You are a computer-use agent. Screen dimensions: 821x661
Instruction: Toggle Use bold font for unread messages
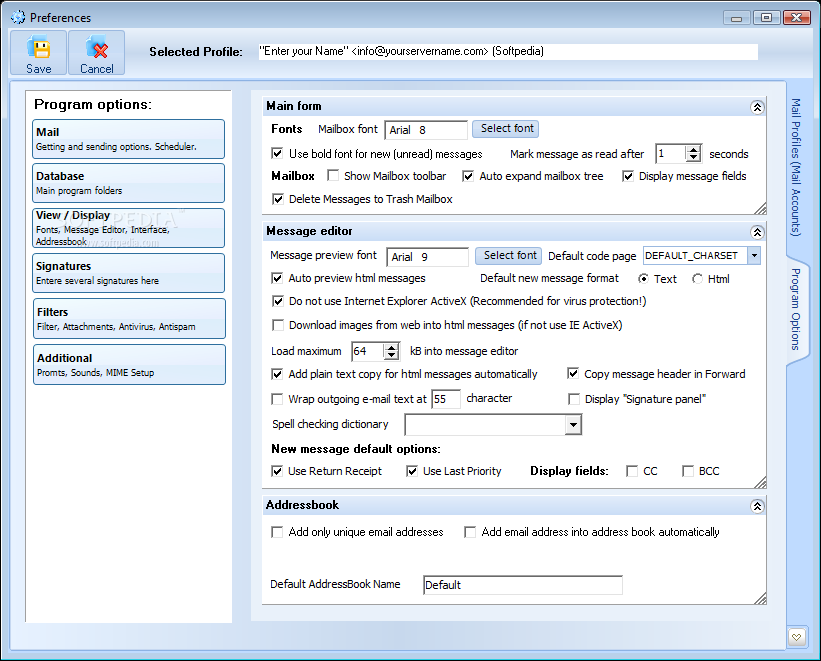coord(278,153)
